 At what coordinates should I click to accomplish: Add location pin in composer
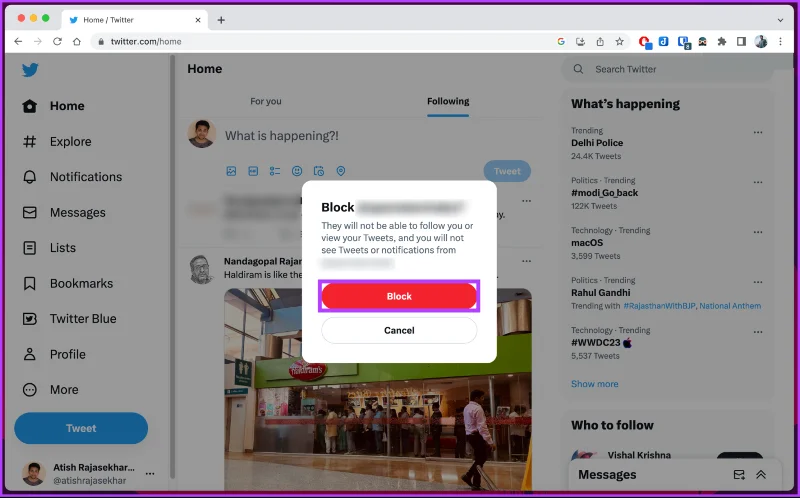click(x=341, y=171)
